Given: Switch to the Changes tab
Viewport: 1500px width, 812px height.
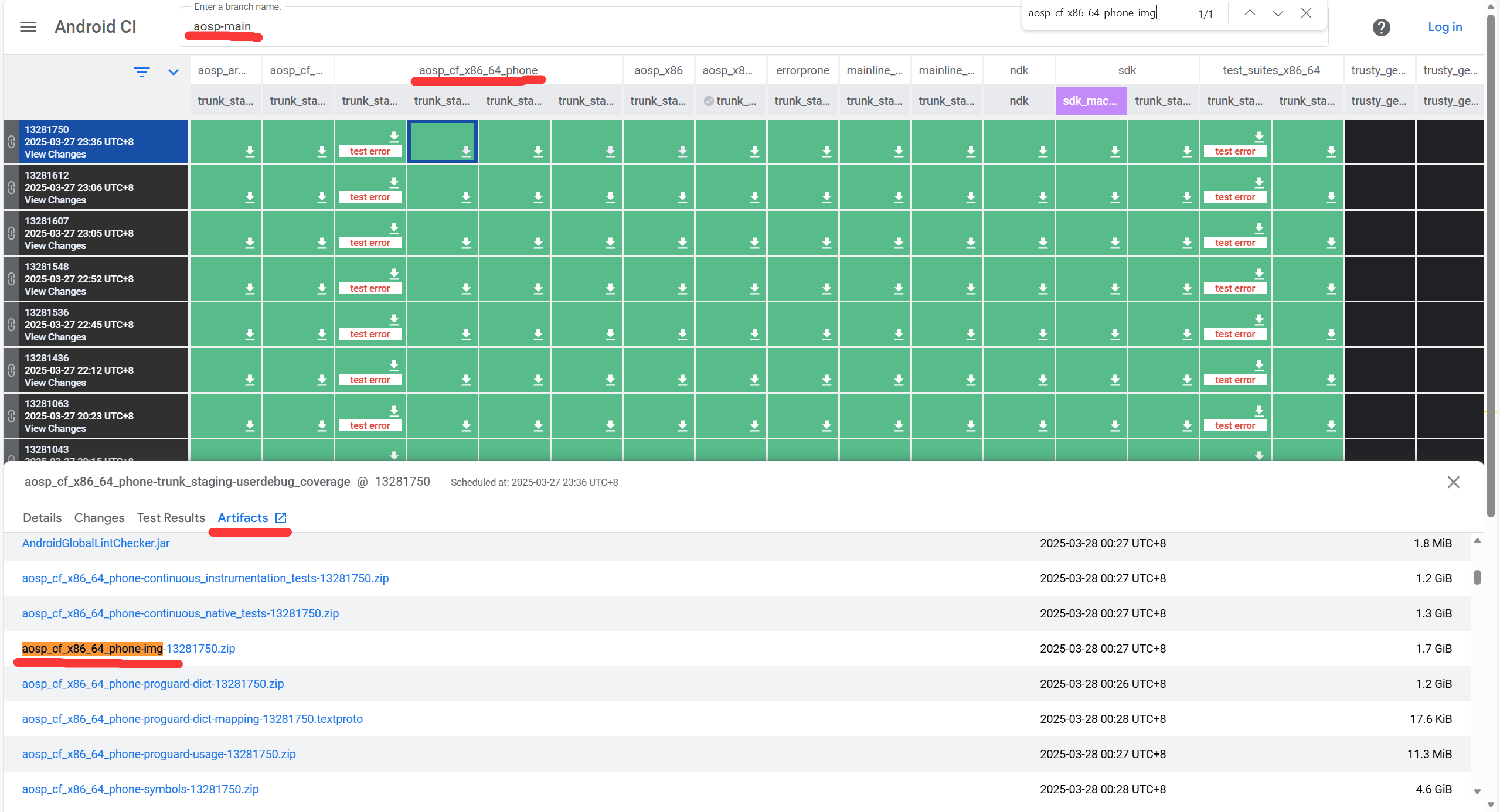Looking at the screenshot, I should [99, 518].
